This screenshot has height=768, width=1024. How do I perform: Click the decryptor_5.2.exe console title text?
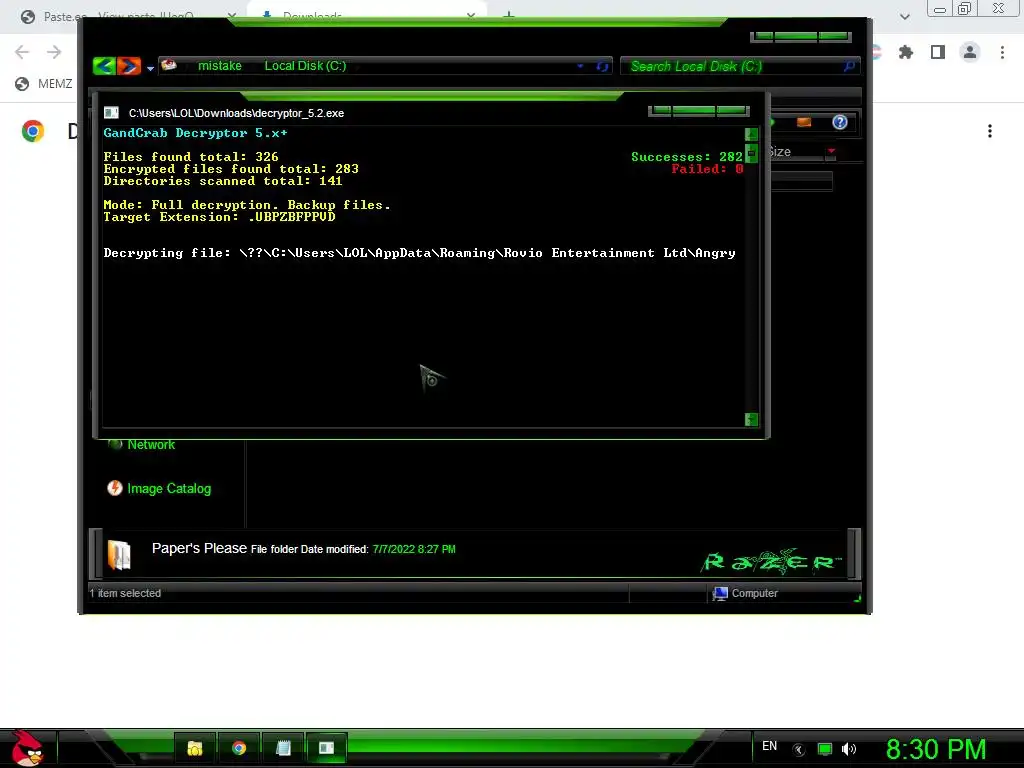pos(236,113)
